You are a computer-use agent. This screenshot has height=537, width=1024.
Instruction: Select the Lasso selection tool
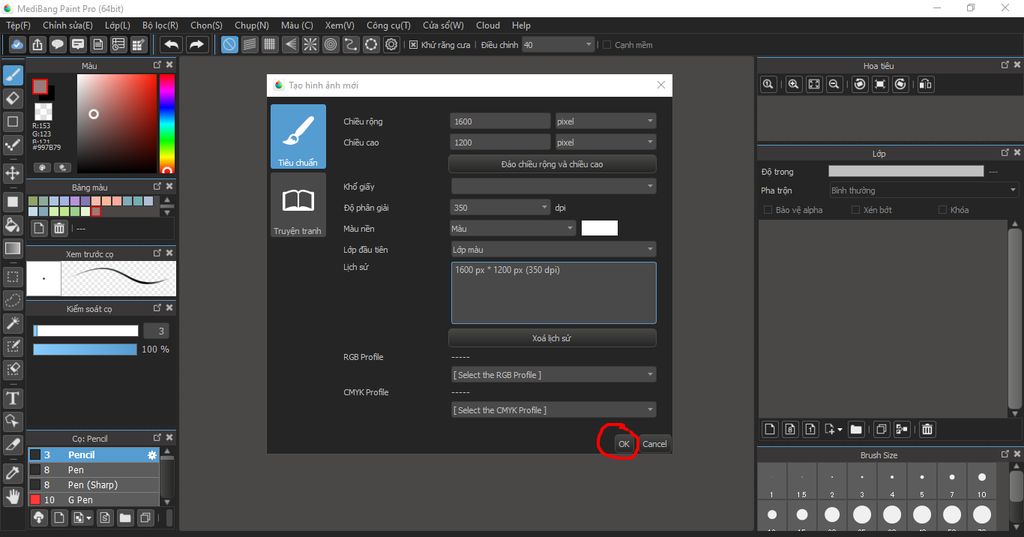12,300
